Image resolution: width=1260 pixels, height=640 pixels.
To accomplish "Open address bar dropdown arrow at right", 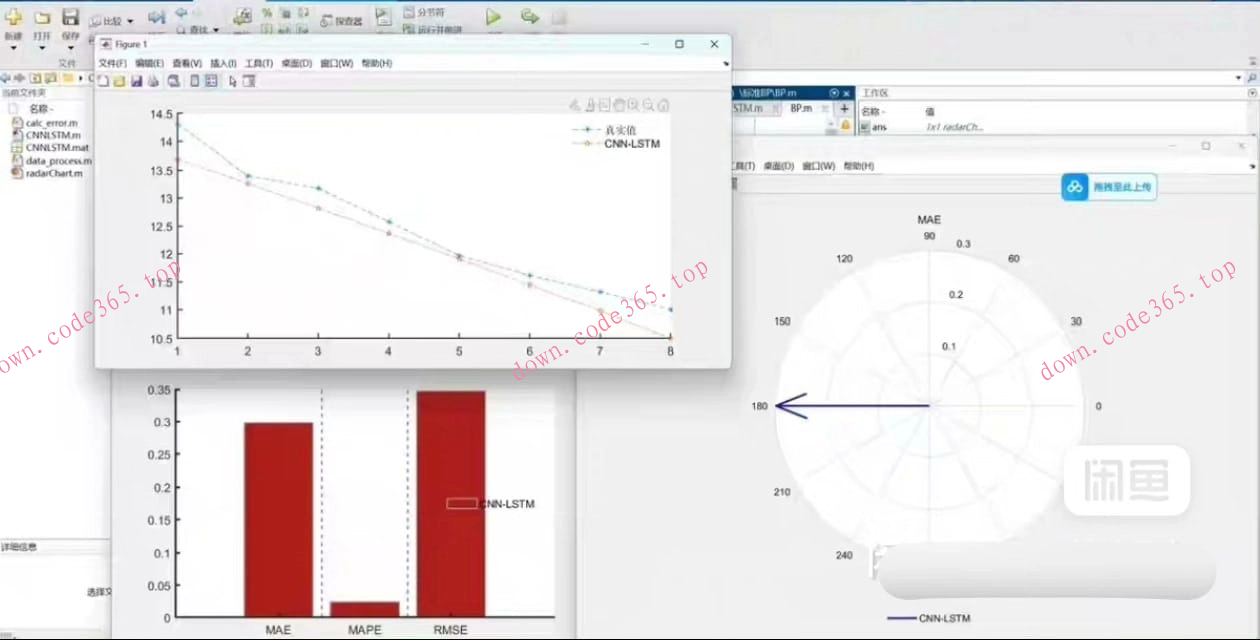I will coord(1239,77).
